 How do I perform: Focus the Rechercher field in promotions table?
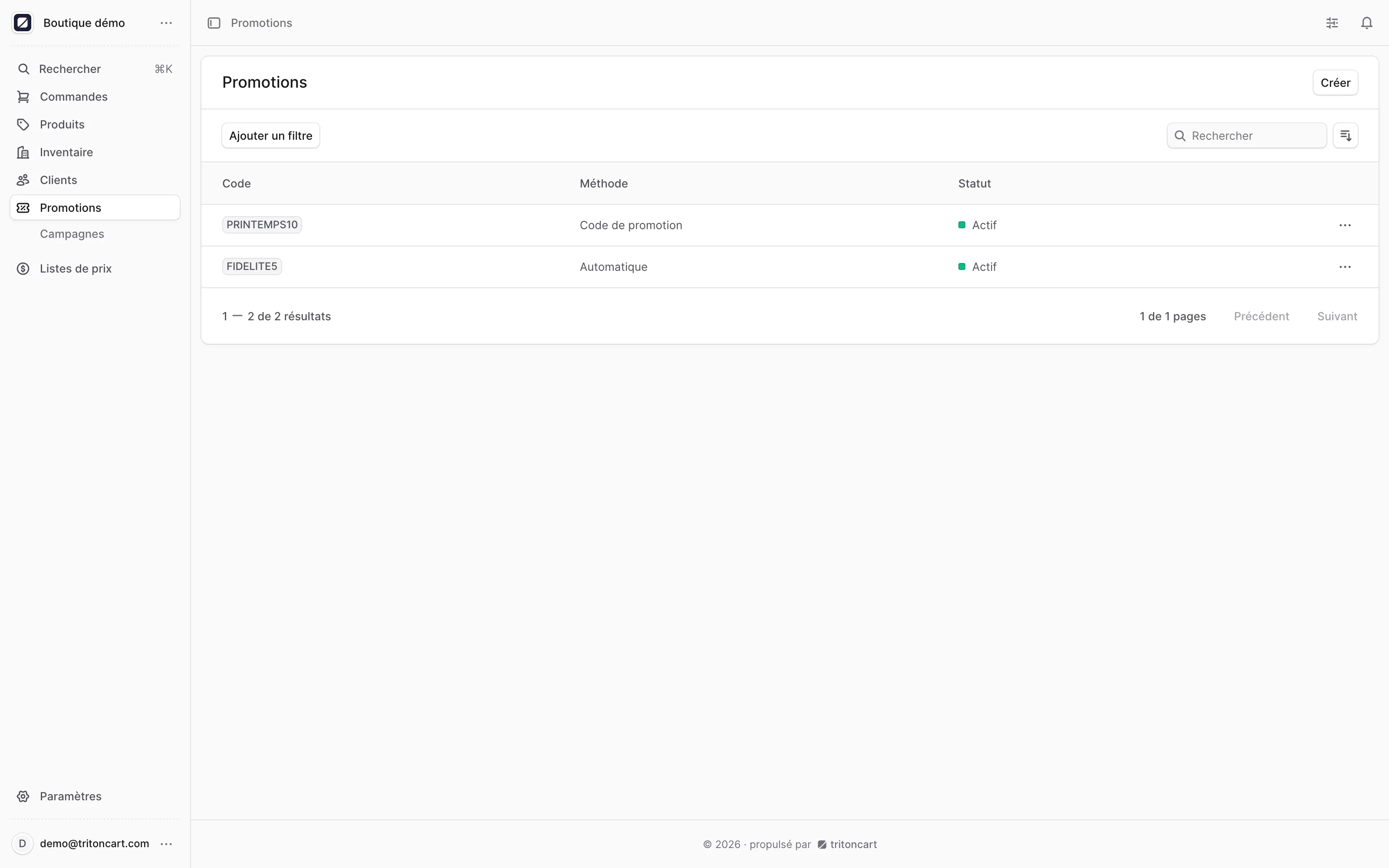1247,135
